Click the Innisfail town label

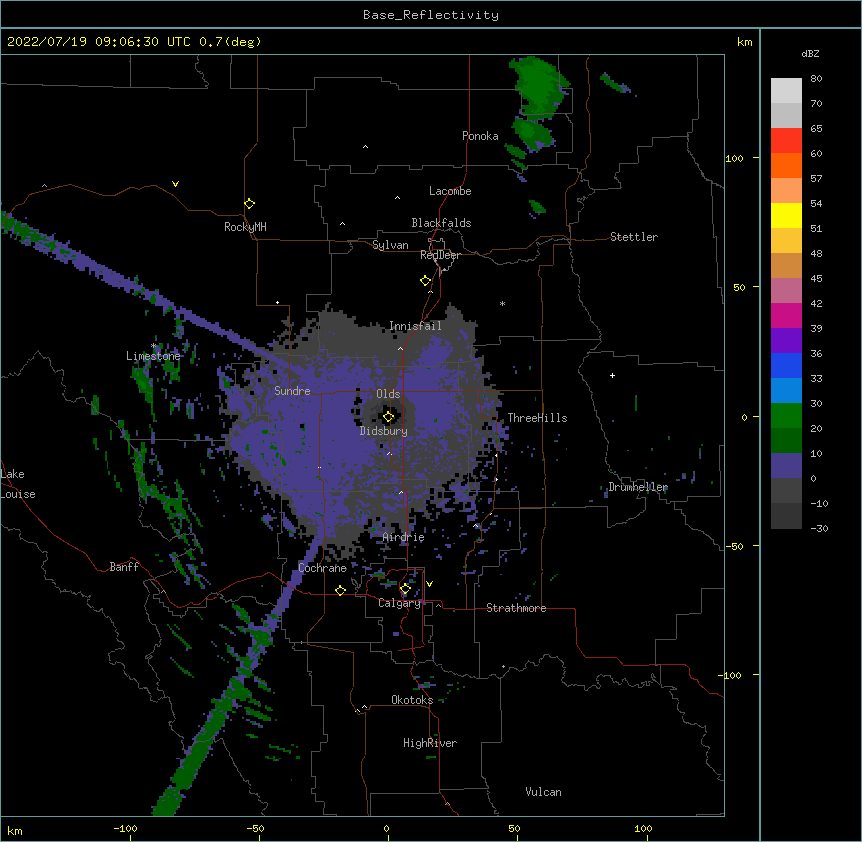click(415, 326)
